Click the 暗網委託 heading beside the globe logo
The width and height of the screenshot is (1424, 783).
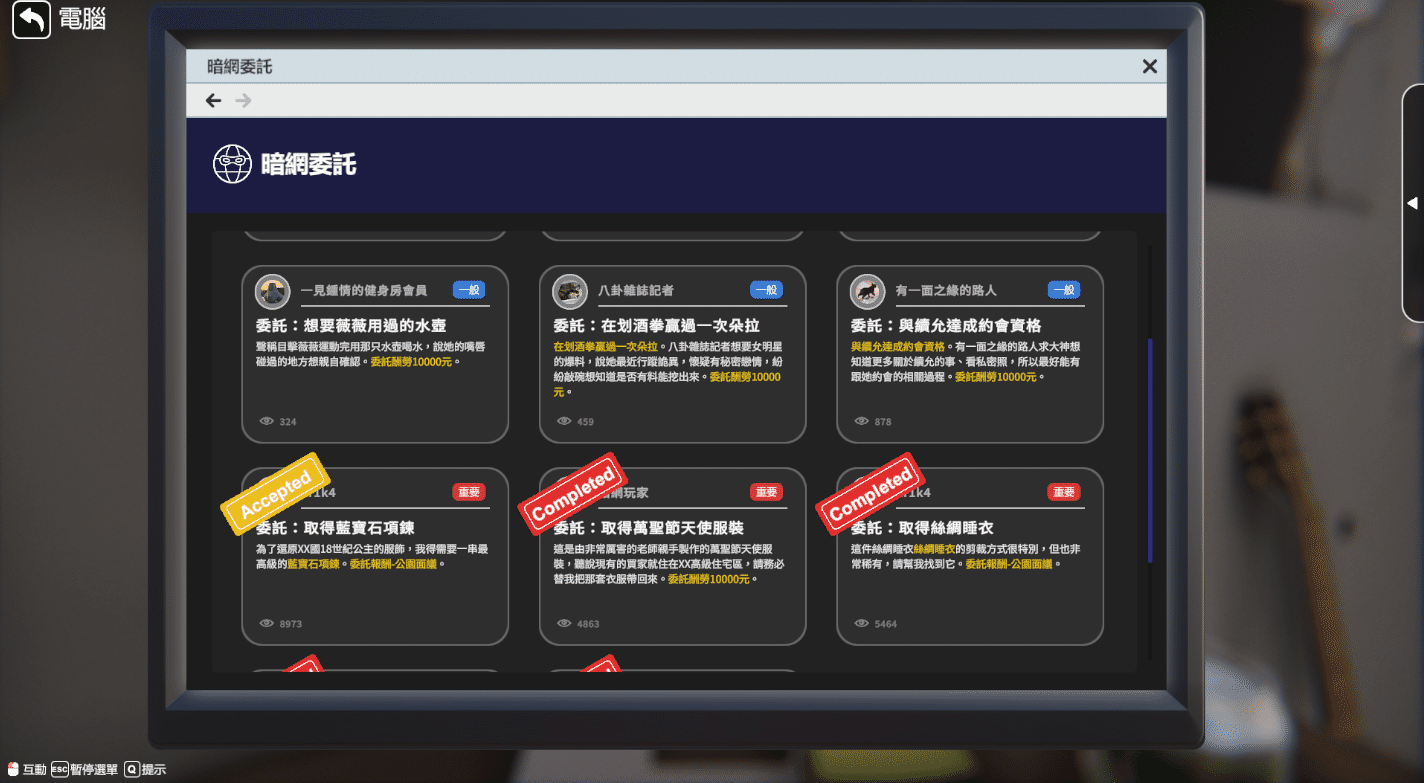[x=308, y=165]
